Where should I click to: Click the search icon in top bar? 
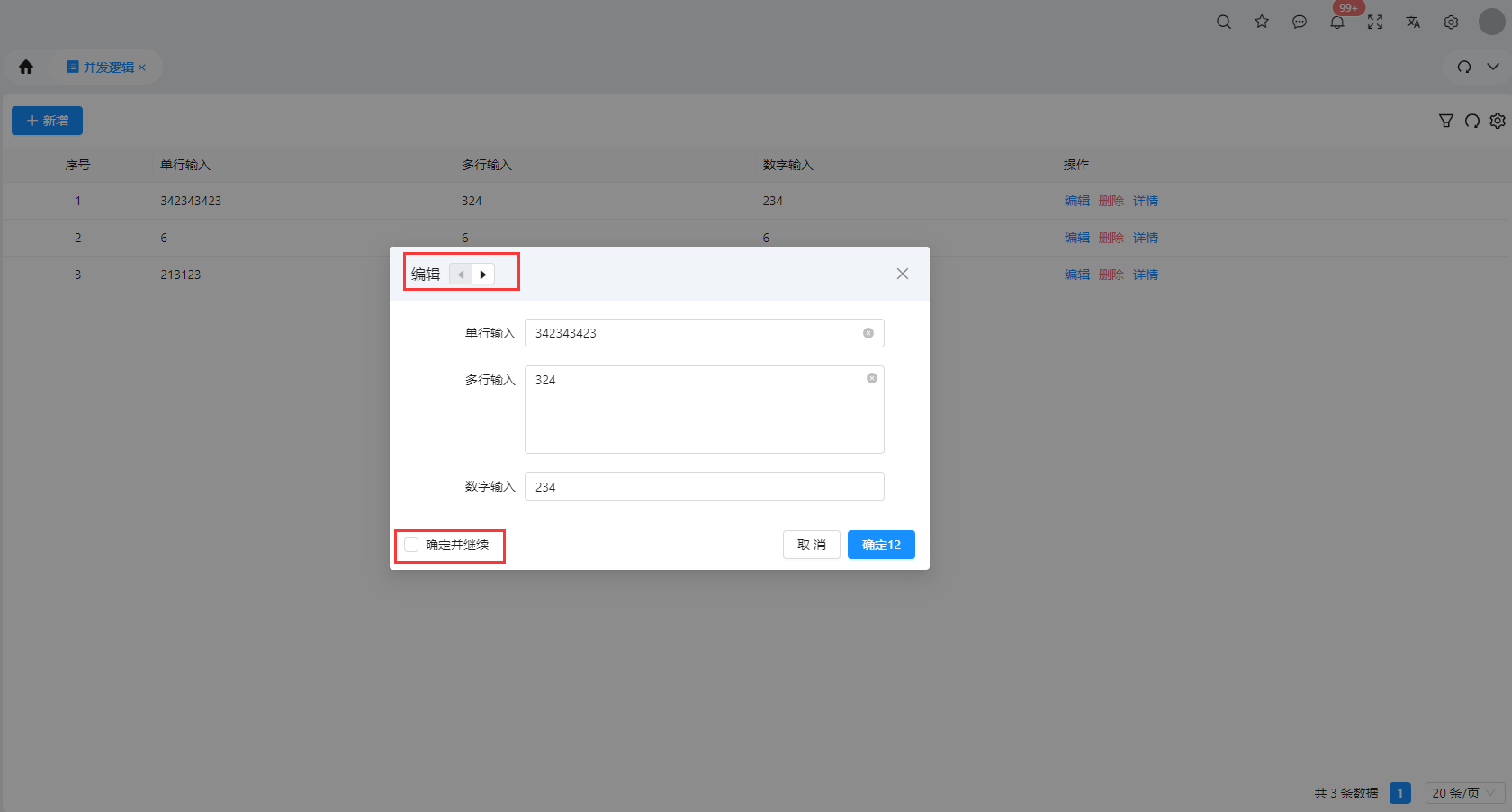[1224, 22]
